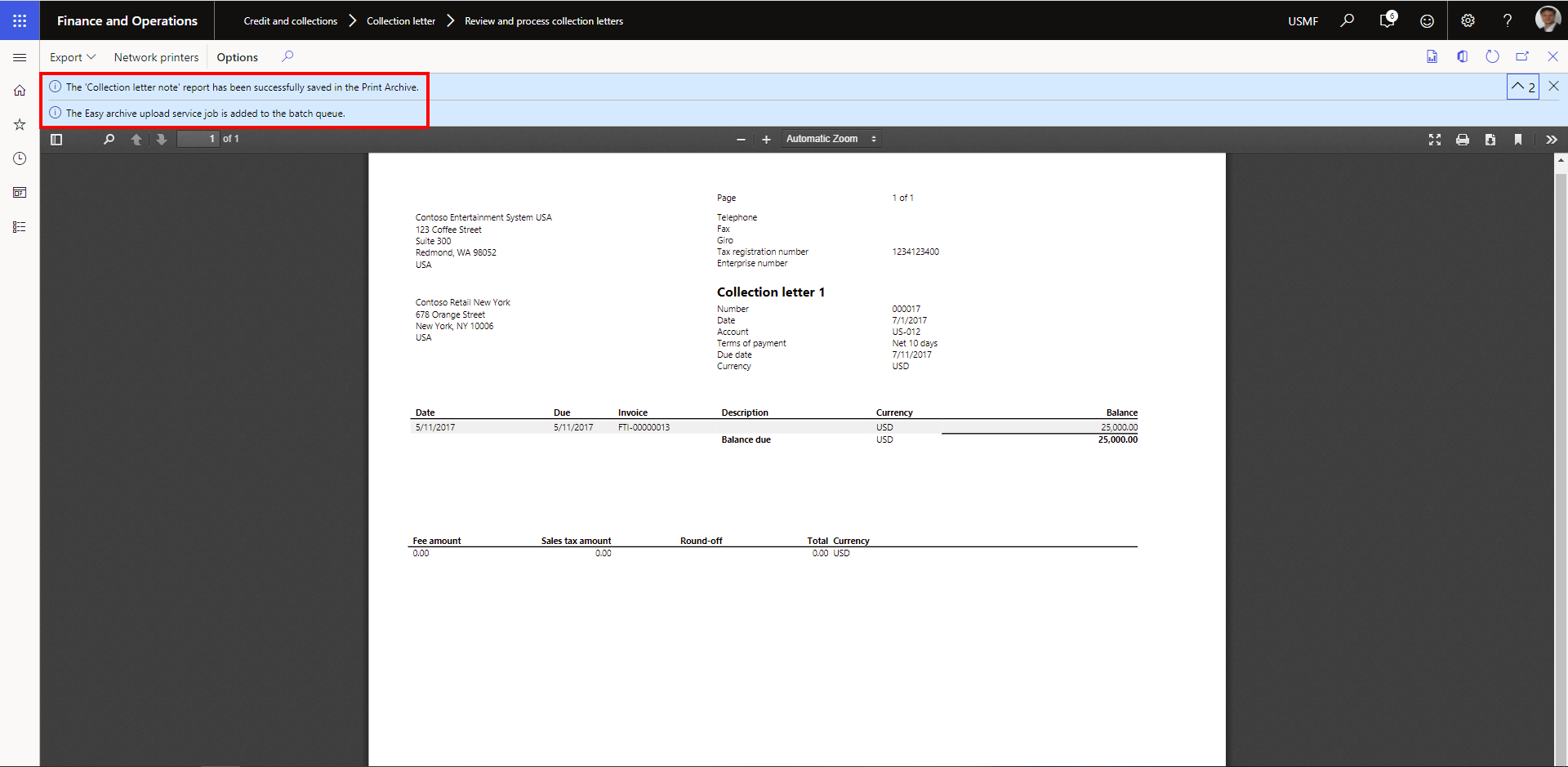Open settings gear icon
The image size is (1568, 767).
[1468, 20]
